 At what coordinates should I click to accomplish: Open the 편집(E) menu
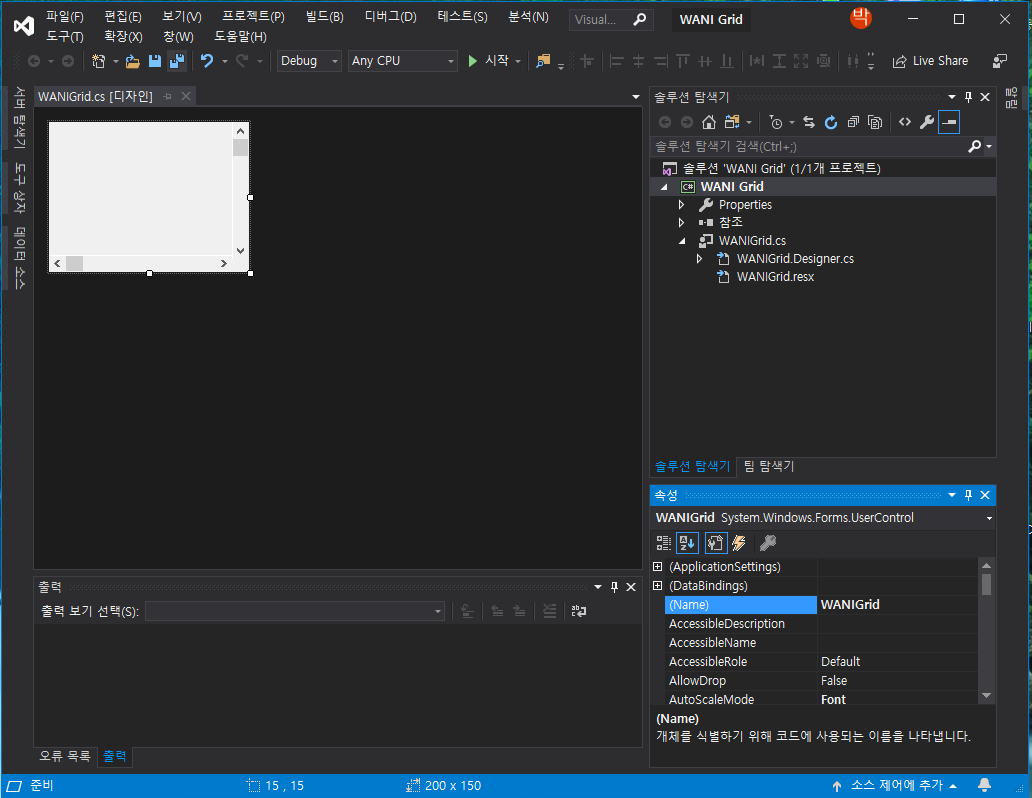[x=122, y=16]
